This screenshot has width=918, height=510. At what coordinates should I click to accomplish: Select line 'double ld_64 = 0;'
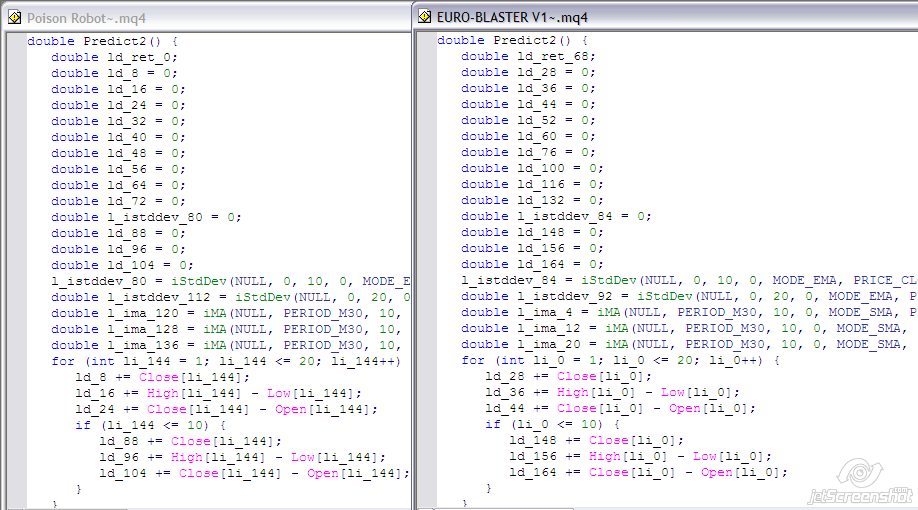118,185
